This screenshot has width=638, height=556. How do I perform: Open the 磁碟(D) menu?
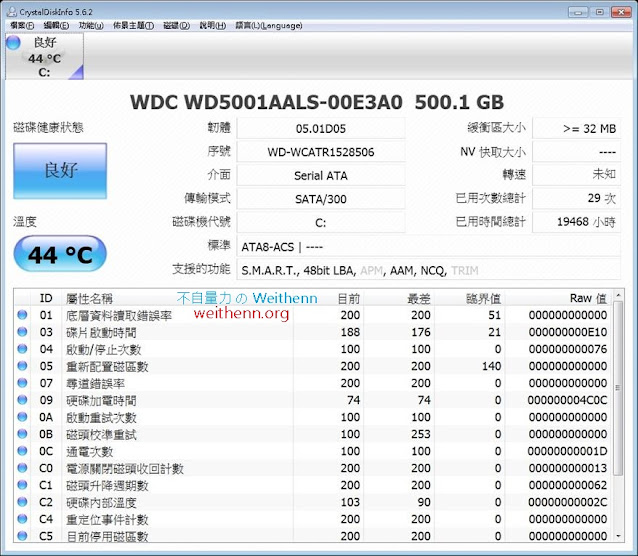[x=176, y=26]
